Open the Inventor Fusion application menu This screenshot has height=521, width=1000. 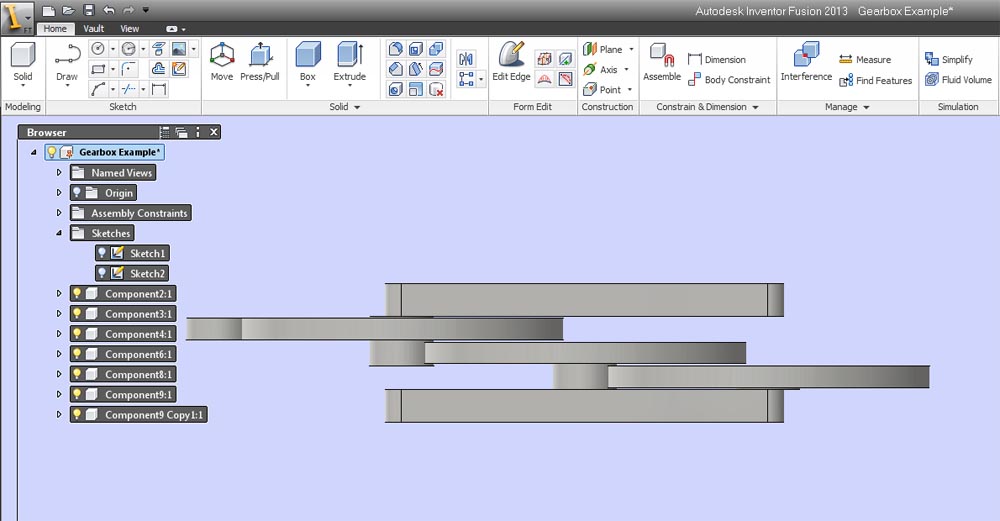pos(17,17)
